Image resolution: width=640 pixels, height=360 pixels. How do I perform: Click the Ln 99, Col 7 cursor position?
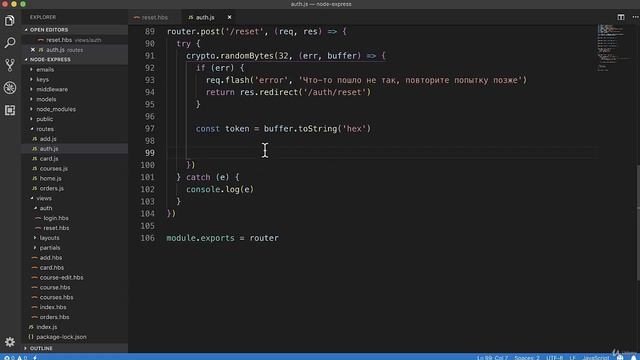pos(492,358)
